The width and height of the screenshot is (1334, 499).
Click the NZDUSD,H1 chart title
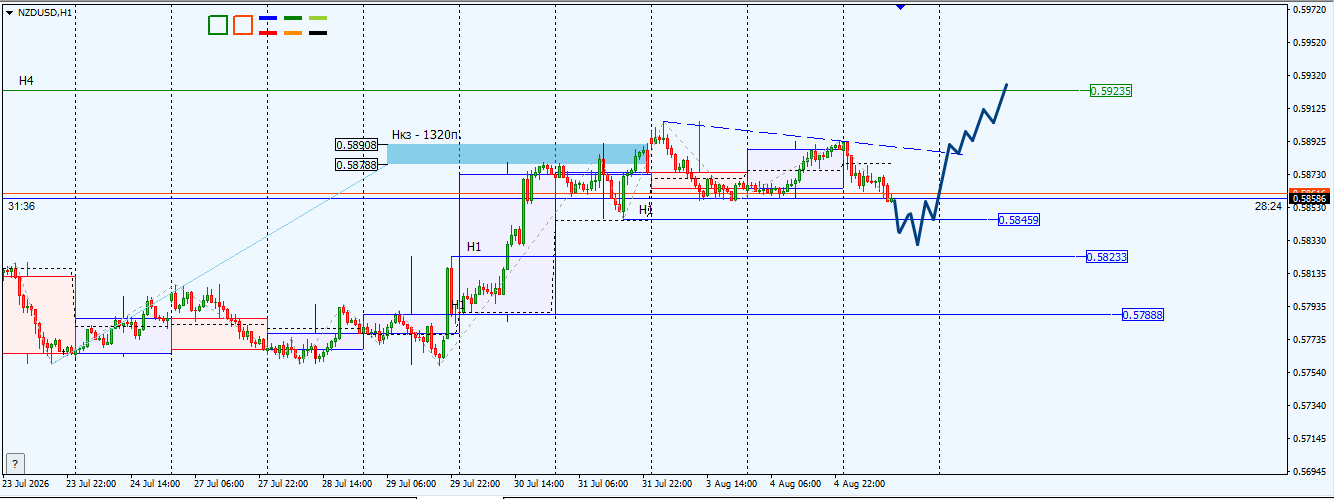[x=45, y=12]
